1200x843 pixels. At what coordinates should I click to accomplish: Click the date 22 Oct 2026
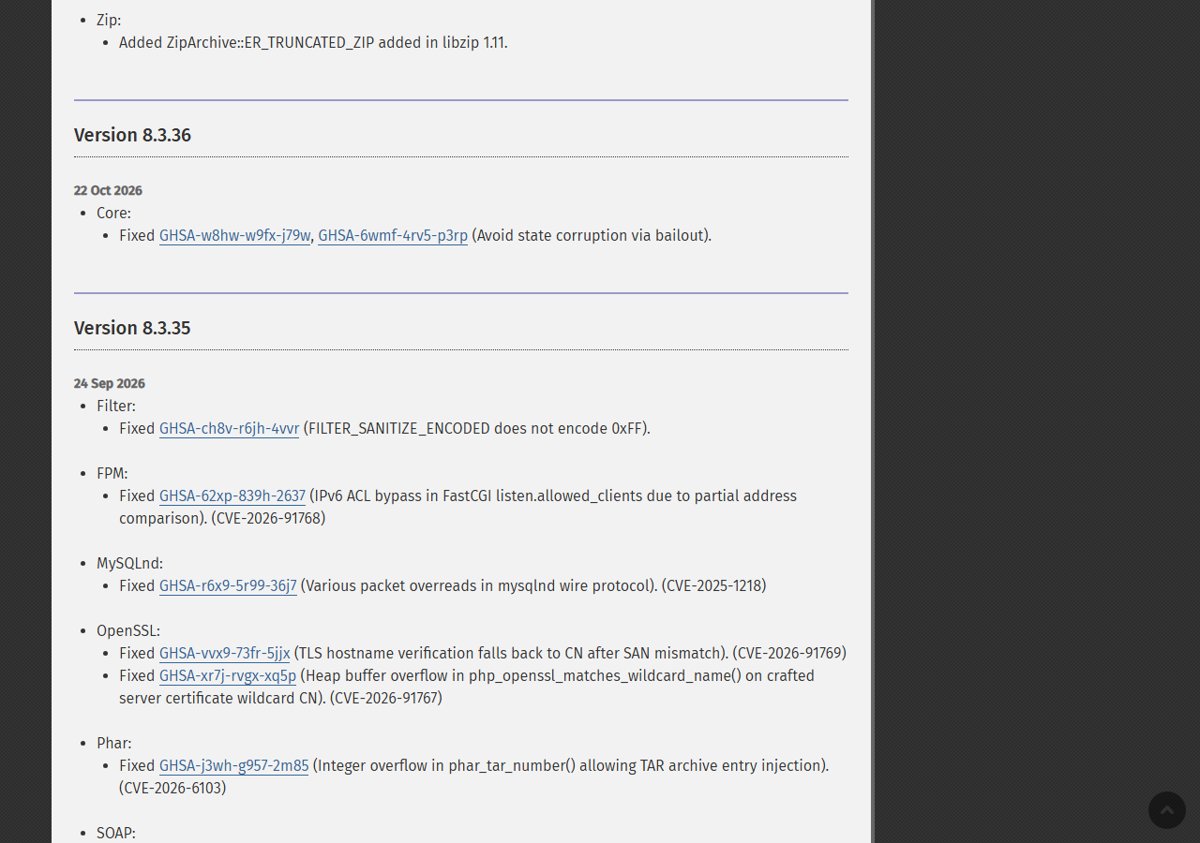(x=108, y=191)
